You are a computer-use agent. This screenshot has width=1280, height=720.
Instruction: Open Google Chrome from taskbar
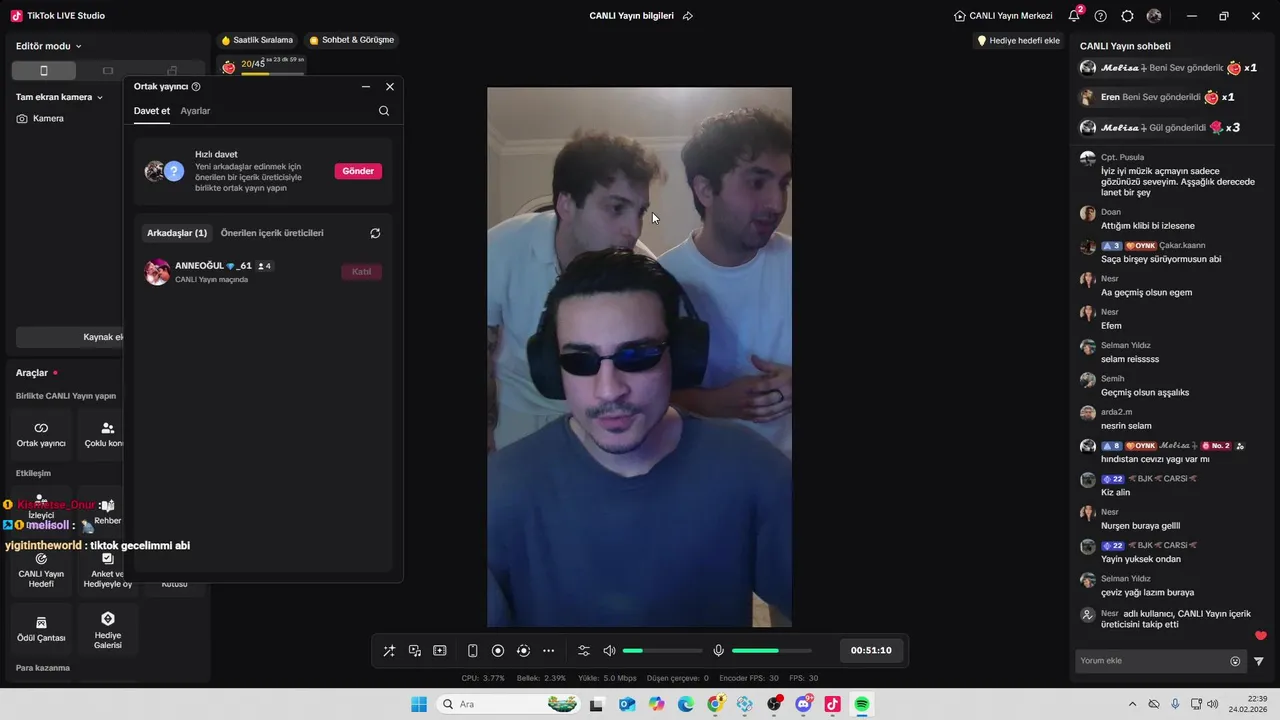tap(715, 704)
